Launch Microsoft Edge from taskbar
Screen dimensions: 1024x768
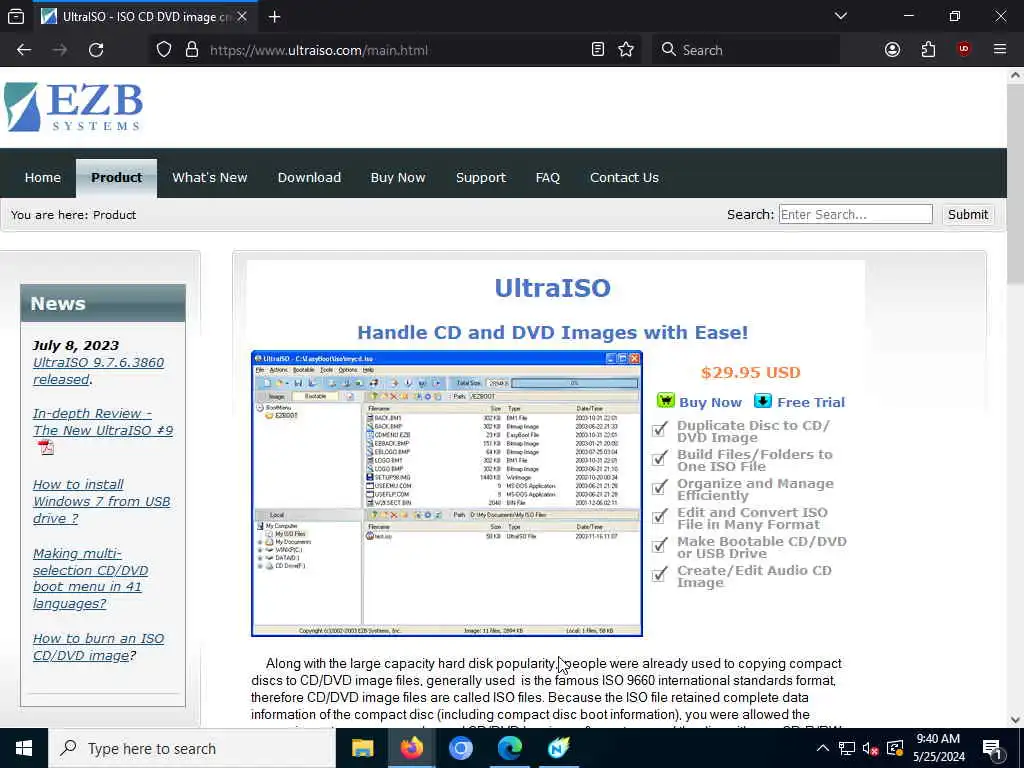pos(509,748)
